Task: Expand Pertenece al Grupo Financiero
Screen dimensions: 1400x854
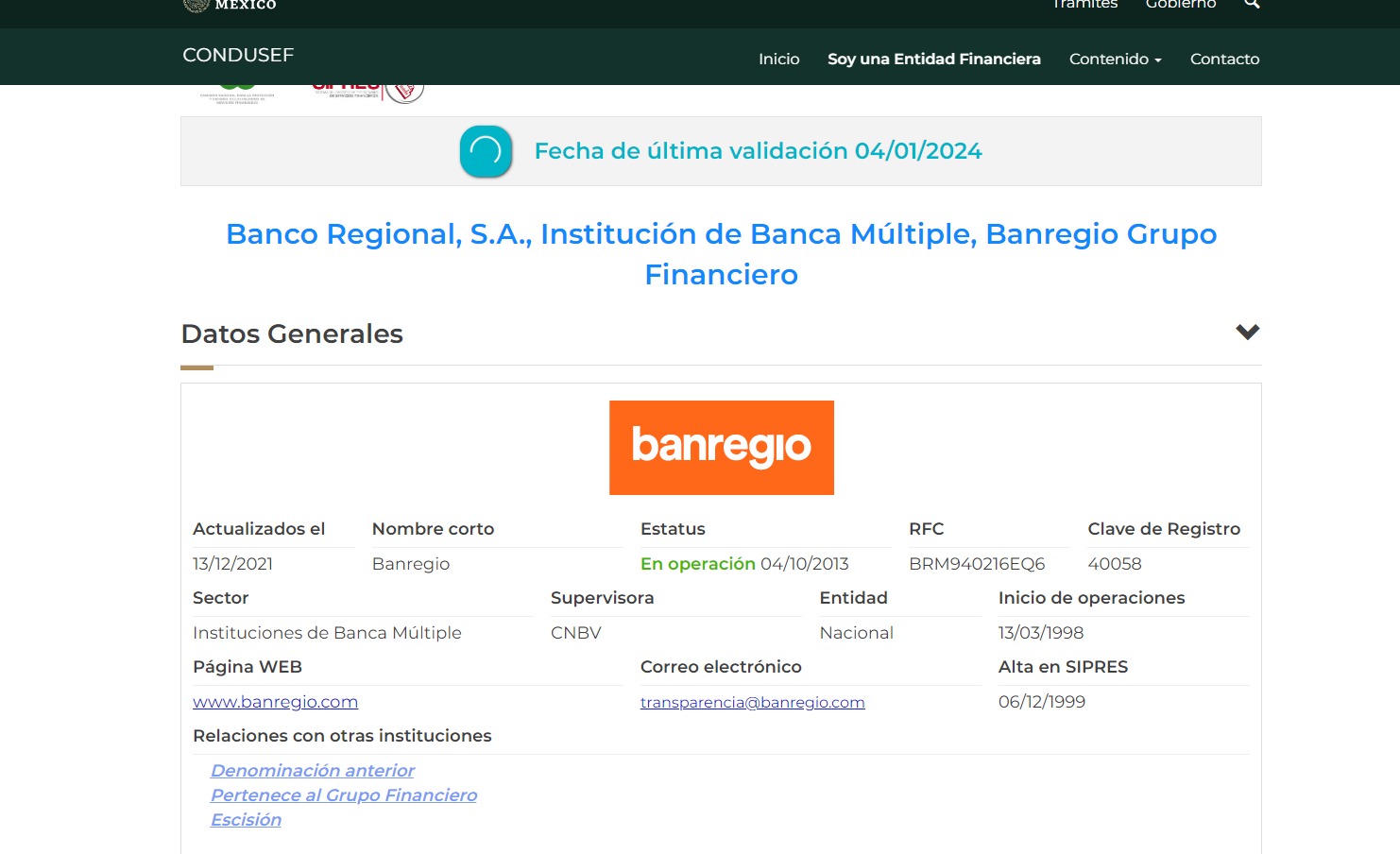Action: click(344, 794)
